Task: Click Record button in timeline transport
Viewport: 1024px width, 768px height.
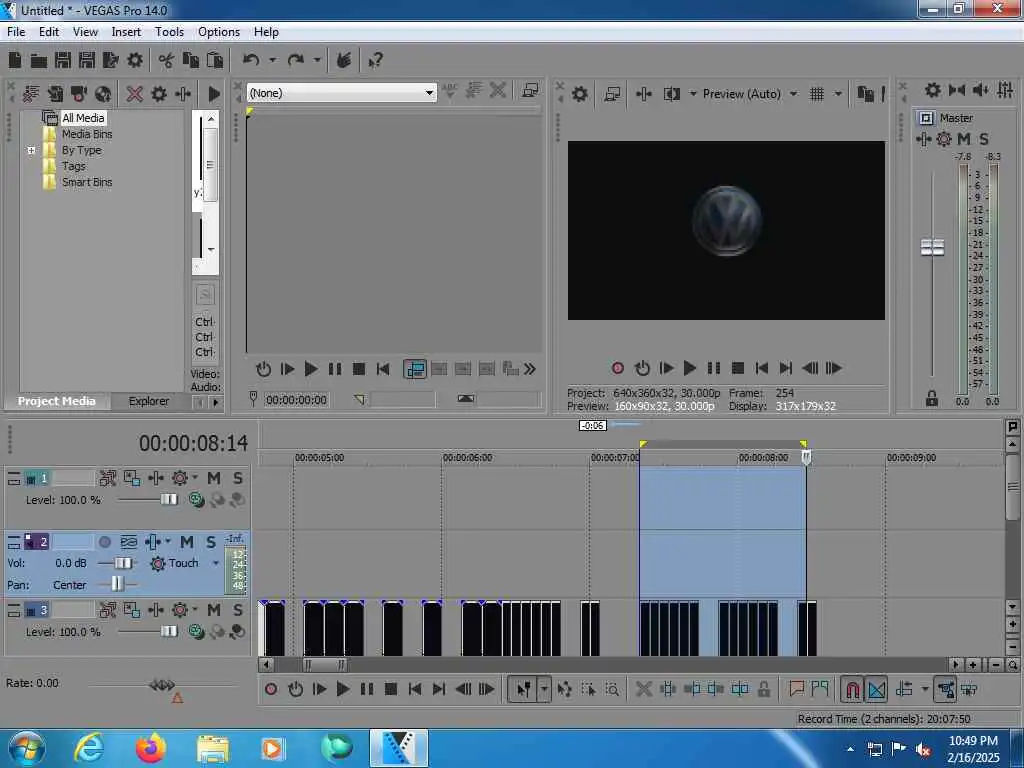Action: click(x=271, y=690)
